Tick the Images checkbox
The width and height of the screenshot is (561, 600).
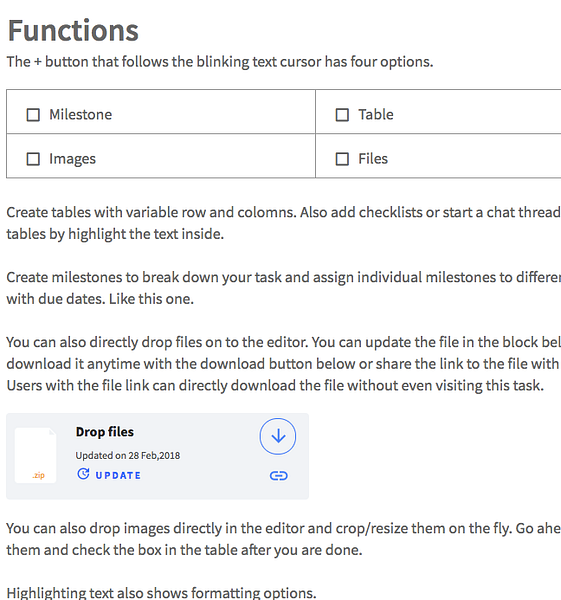(x=33, y=159)
